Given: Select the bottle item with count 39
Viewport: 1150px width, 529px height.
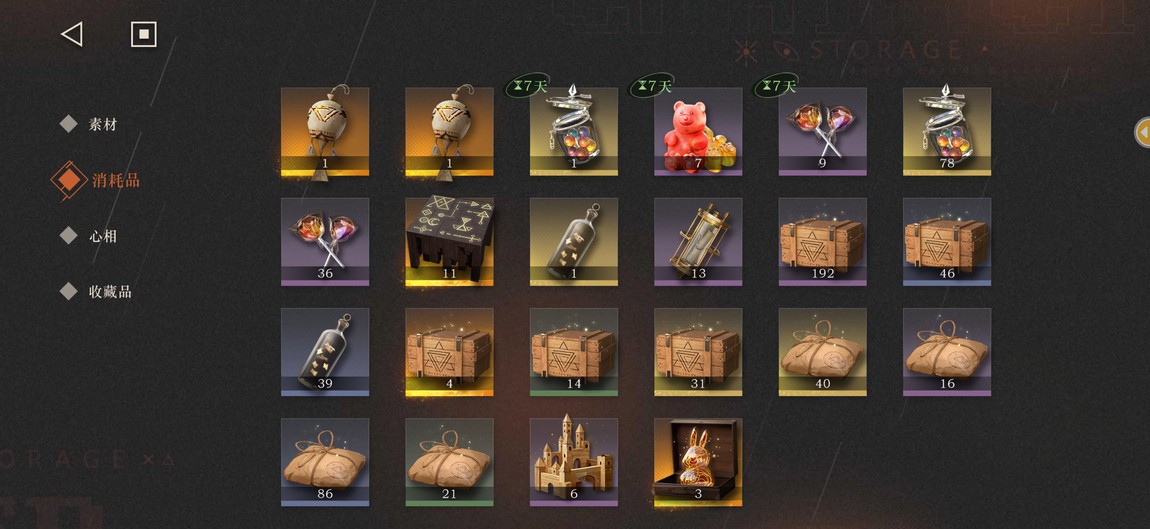Looking at the screenshot, I should tap(325, 352).
